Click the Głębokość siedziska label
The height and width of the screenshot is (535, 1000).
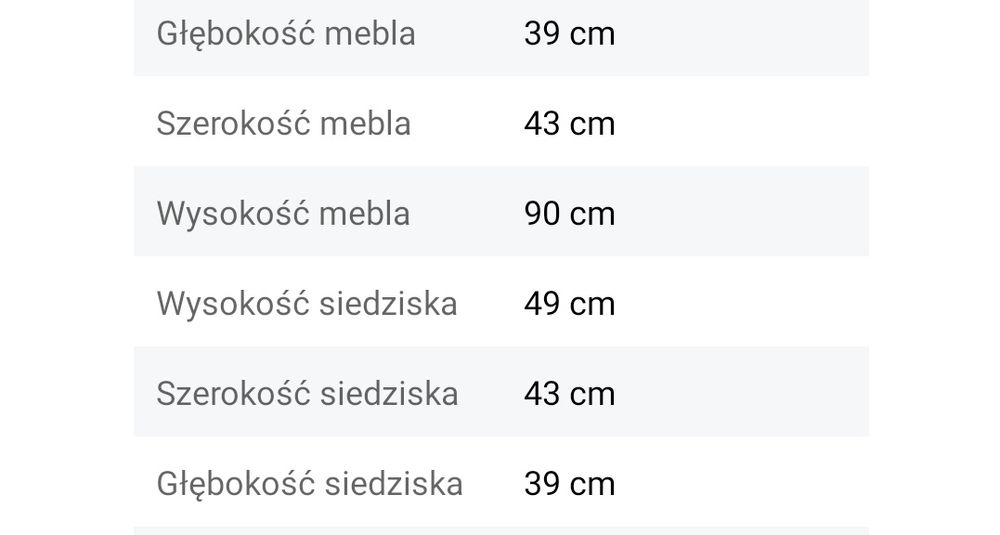310,484
